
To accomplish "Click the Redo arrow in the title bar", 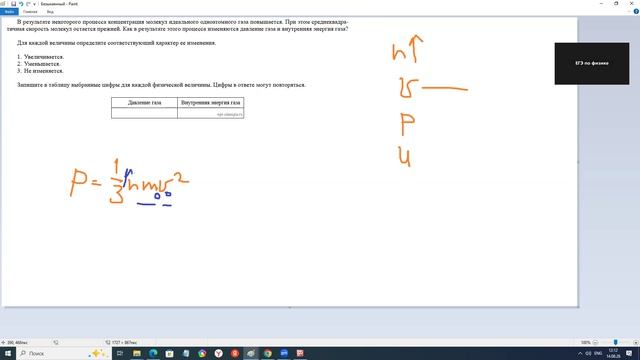I will (28, 4).
